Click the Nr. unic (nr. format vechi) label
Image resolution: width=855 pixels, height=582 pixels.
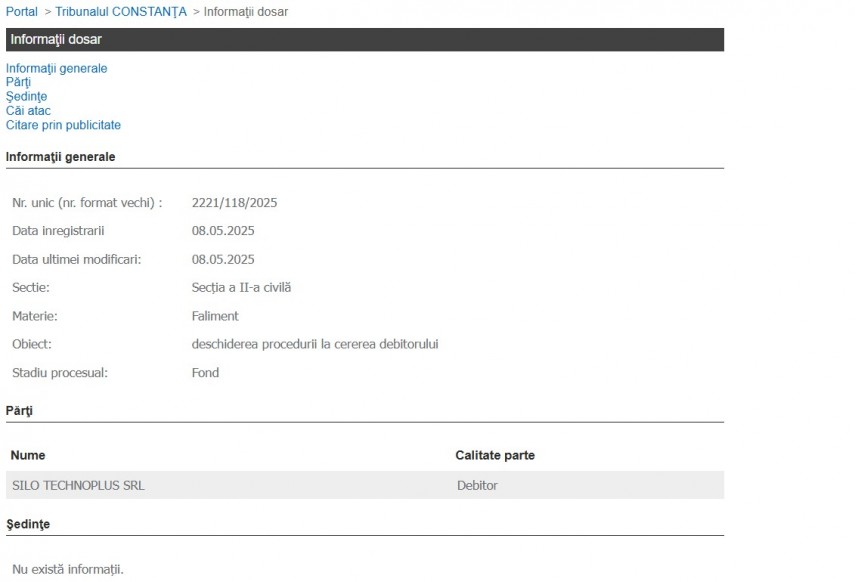pyautogui.click(x=87, y=203)
